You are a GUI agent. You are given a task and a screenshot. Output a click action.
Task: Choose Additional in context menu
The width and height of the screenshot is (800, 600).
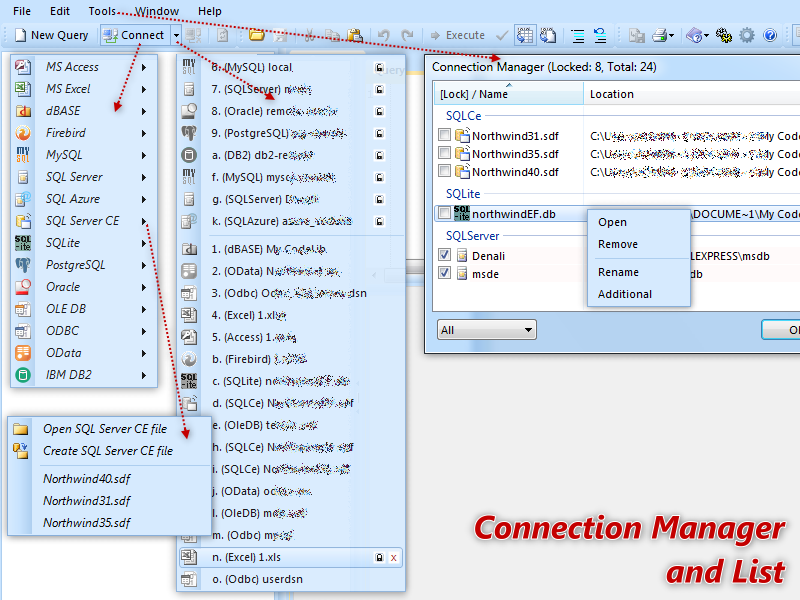pos(639,294)
